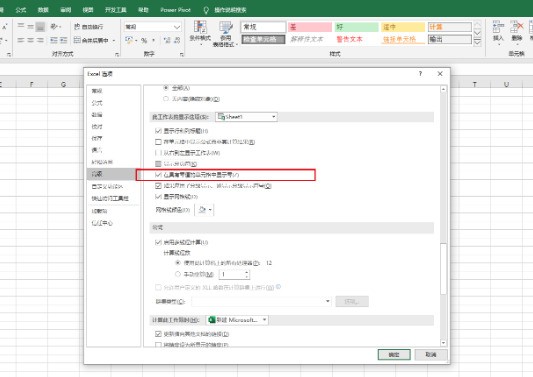Apply the 好 cell style

pyautogui.click(x=356, y=27)
